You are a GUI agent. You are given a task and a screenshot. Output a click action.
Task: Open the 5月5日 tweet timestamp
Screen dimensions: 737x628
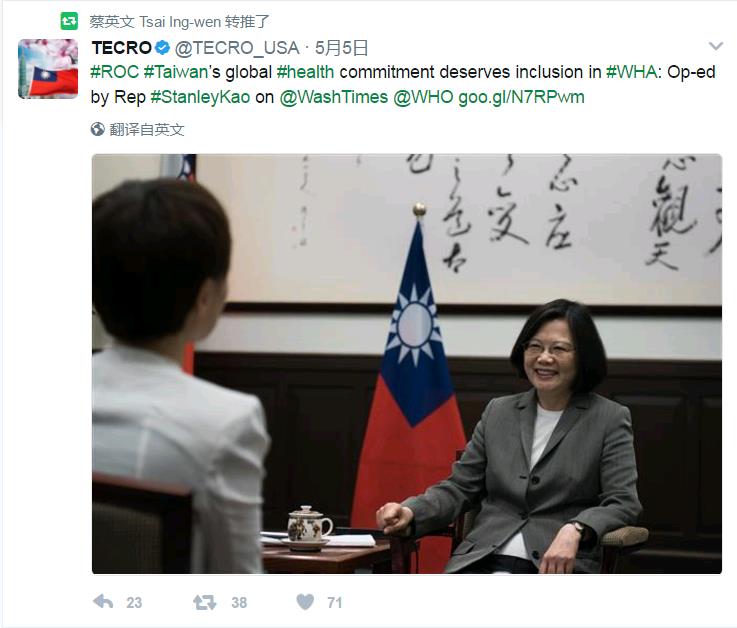click(341, 47)
